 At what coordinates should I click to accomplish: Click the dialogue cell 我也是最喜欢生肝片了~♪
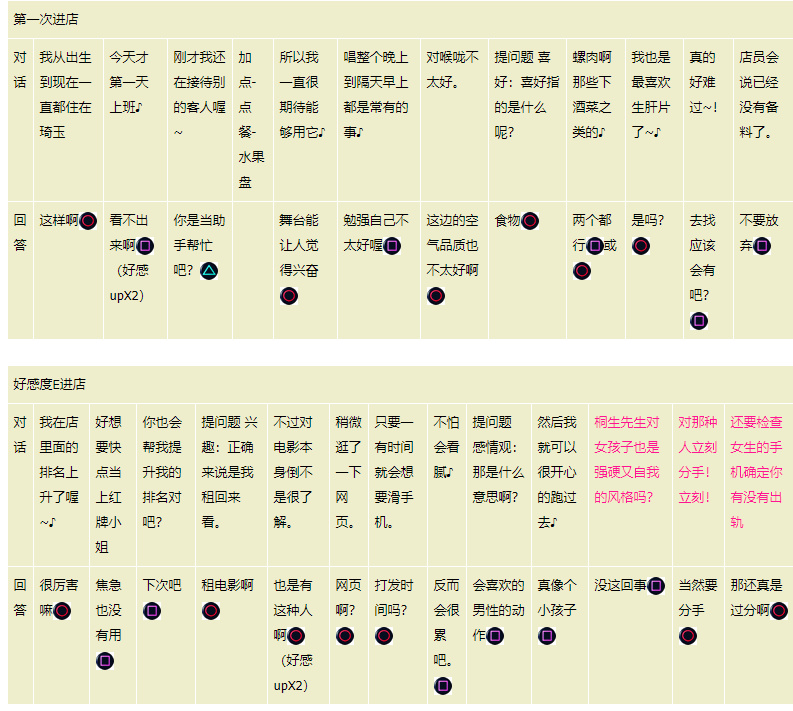(x=654, y=120)
